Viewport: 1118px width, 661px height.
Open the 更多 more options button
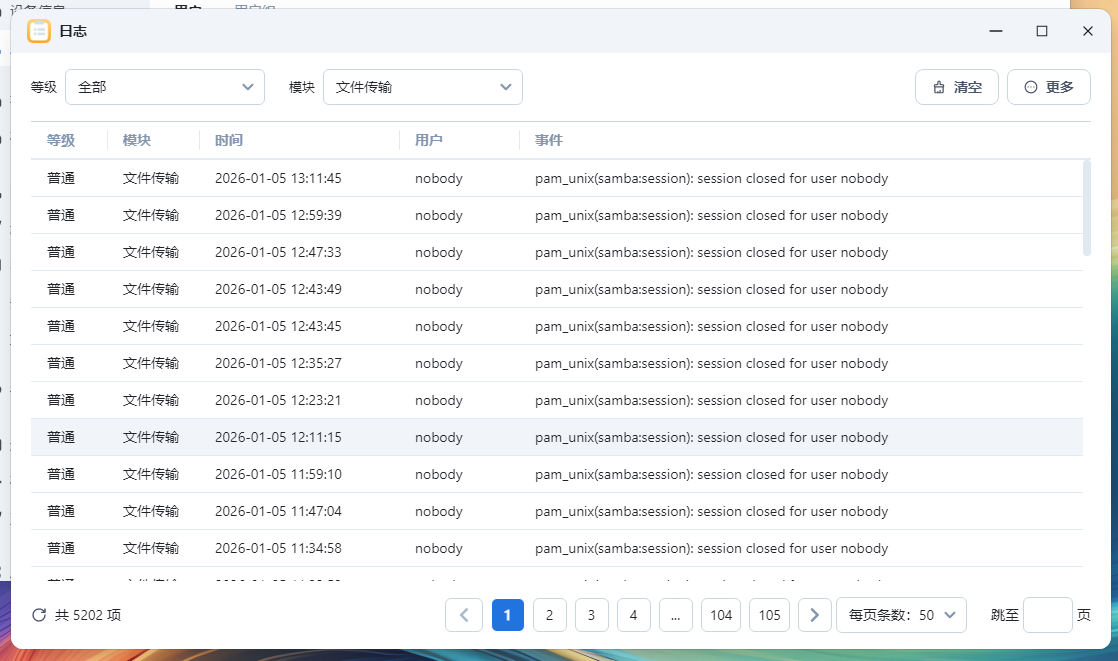coord(1048,87)
